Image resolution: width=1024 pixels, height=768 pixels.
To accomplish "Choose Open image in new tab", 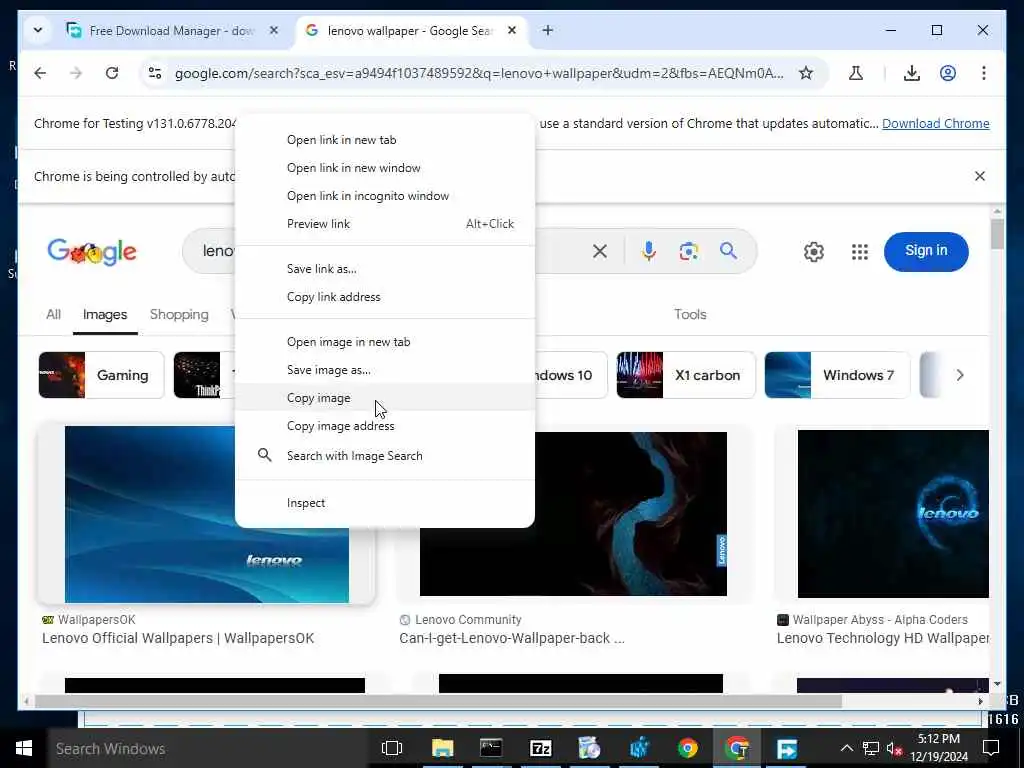I will [x=385, y=342].
